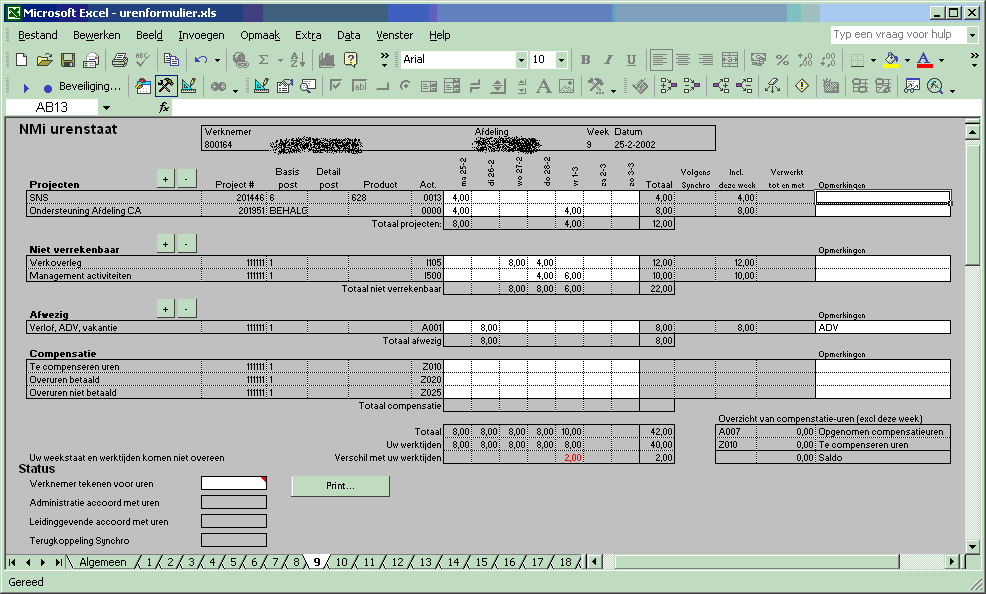This screenshot has height=594, width=986.
Task: Click the help question input box
Action: [898, 35]
